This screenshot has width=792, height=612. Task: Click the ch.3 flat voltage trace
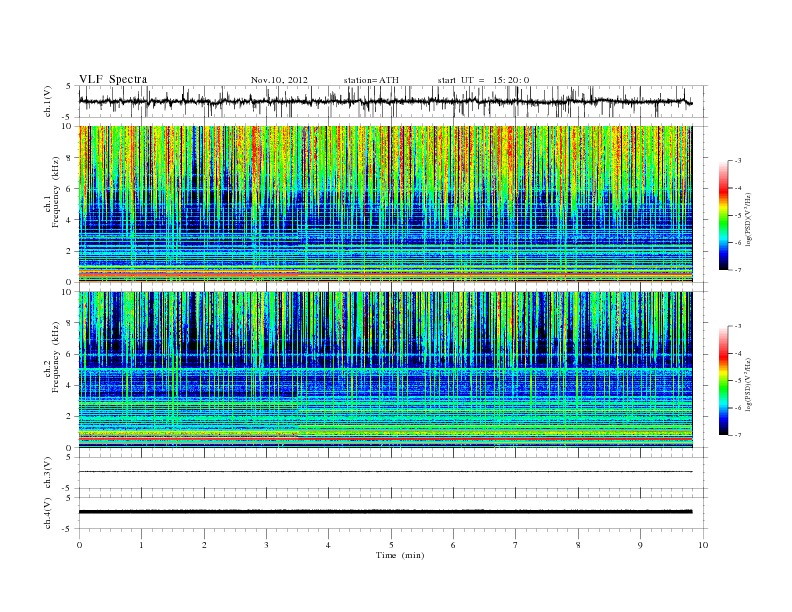pos(385,472)
